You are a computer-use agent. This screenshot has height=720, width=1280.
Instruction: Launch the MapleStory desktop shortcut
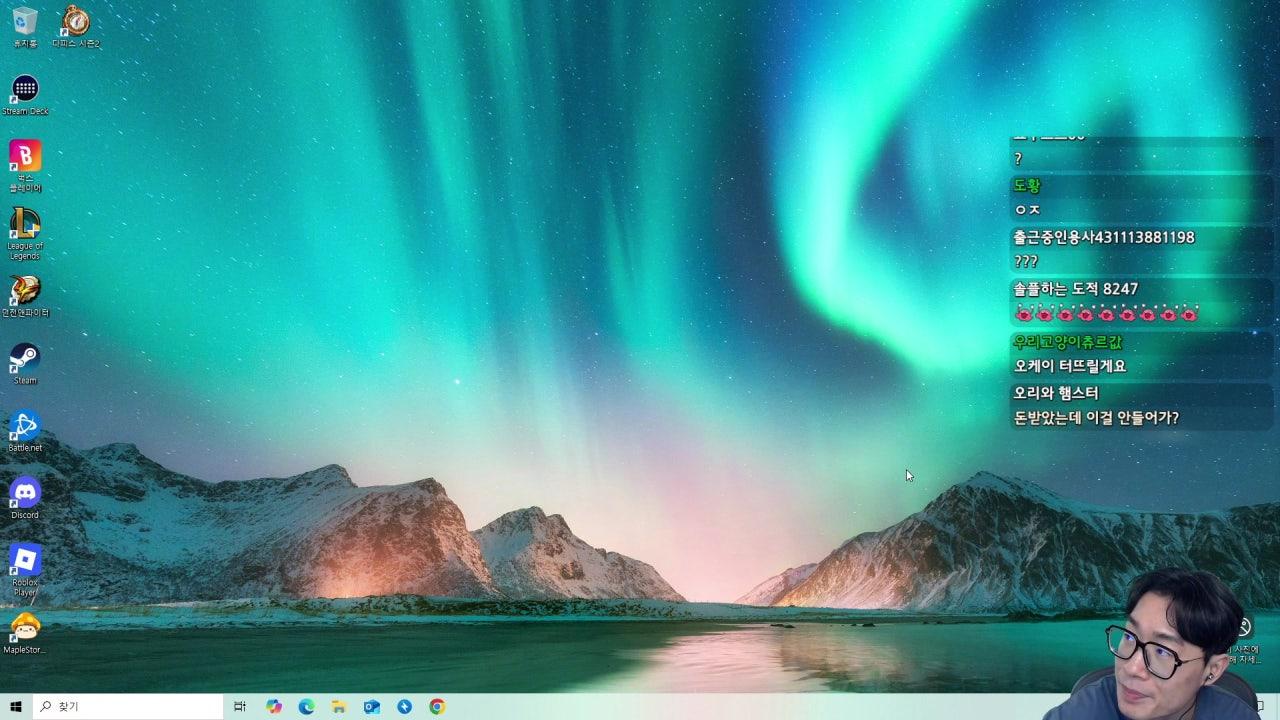click(25, 633)
